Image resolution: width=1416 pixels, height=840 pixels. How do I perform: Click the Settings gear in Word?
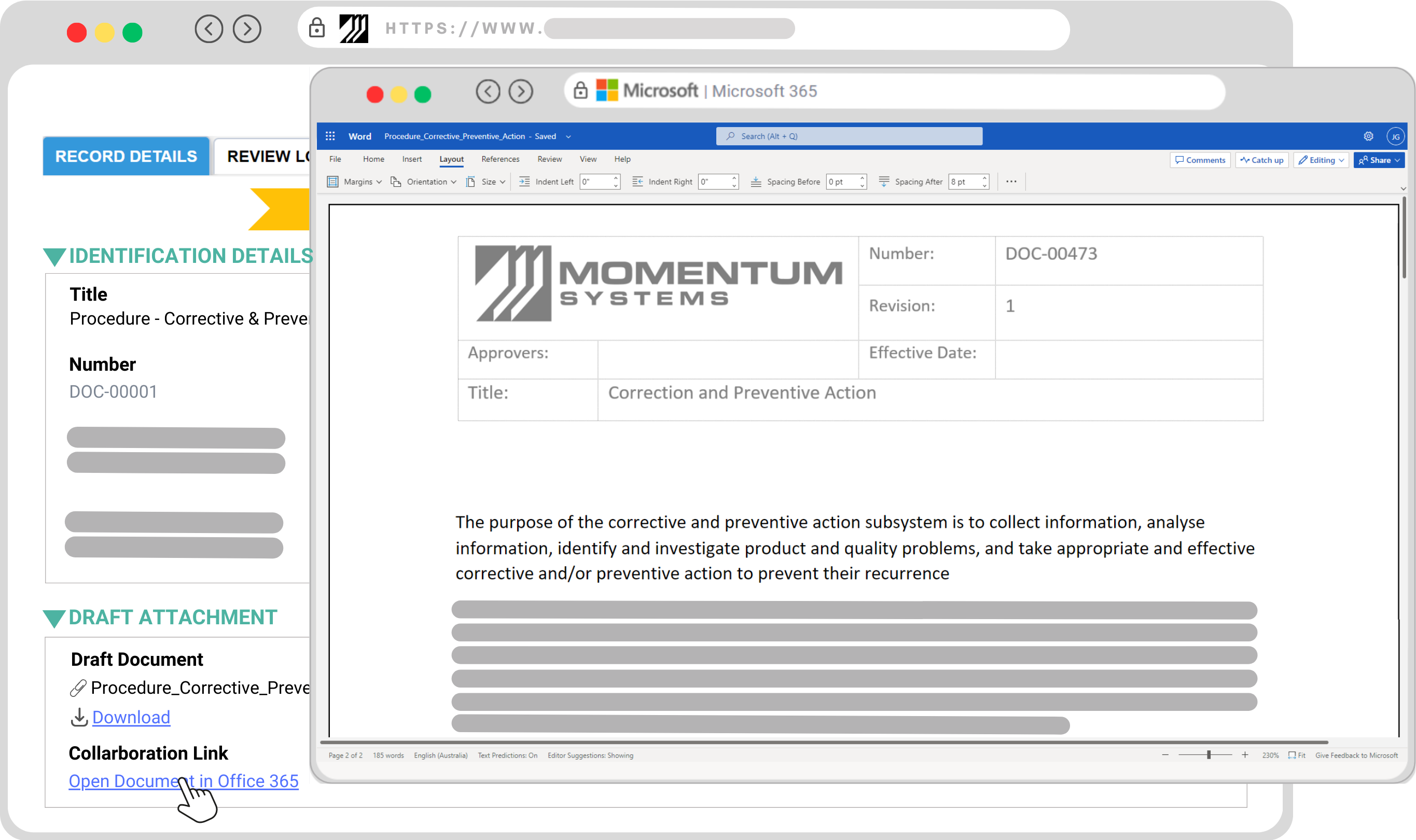[1369, 136]
